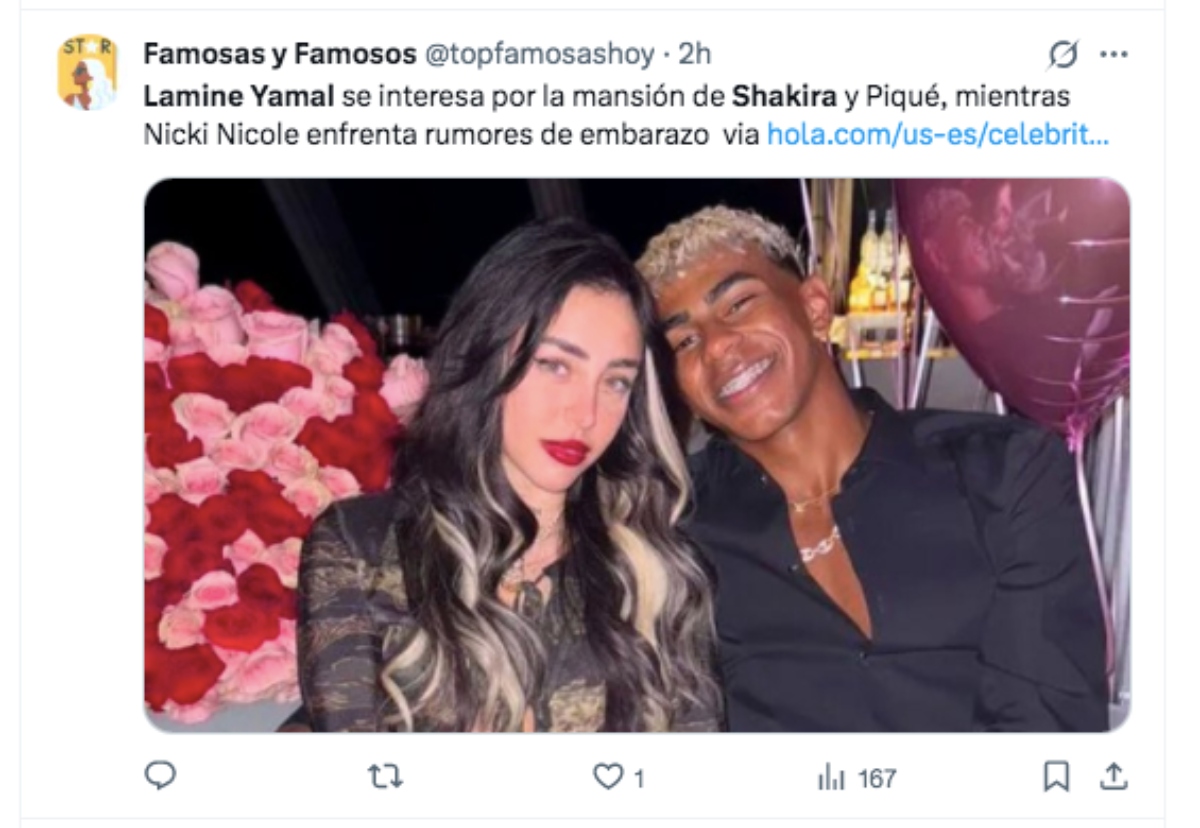Click the 167 views counter
Image resolution: width=1200 pixels, height=828 pixels.
878,778
